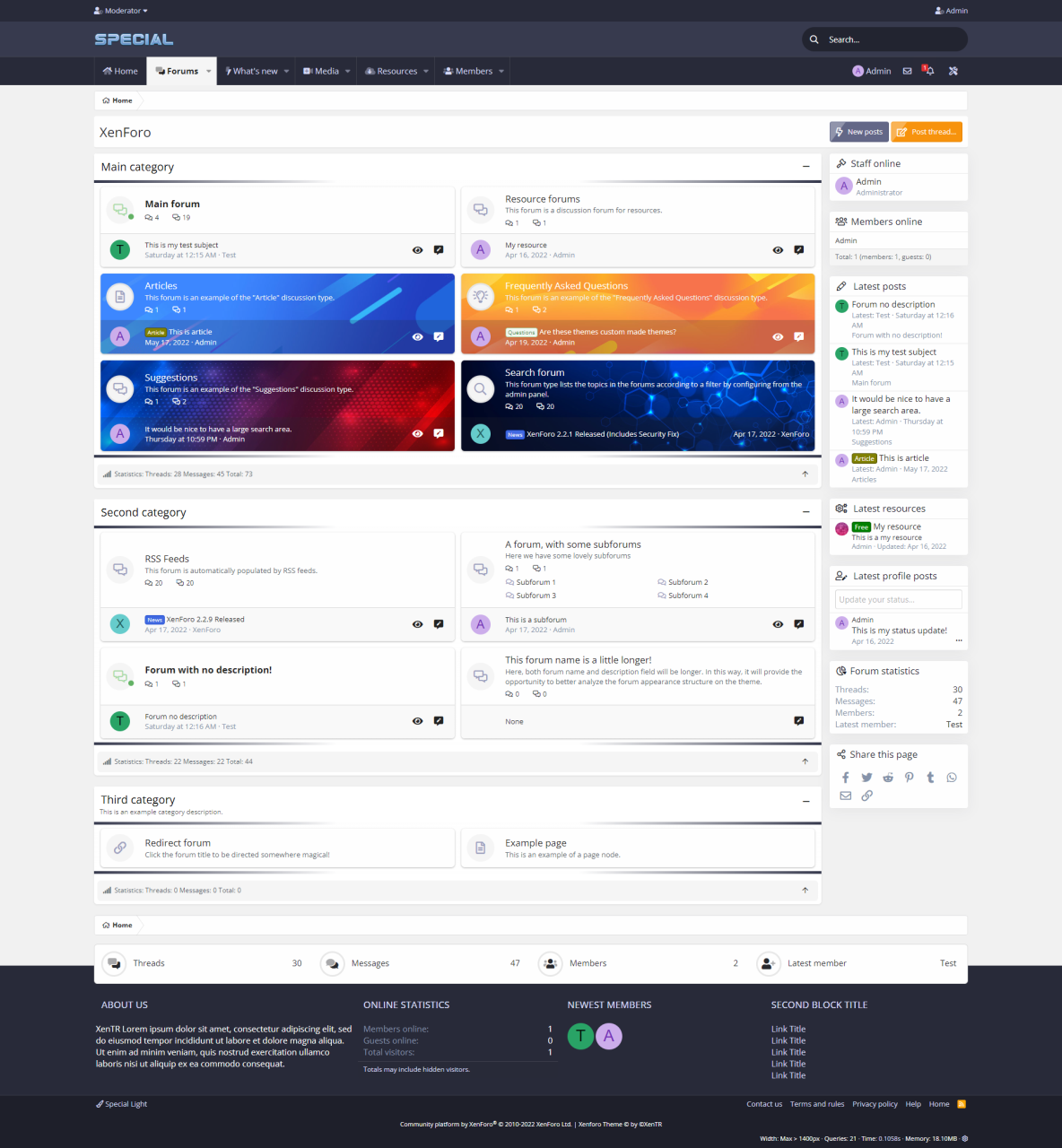Expand the Resources menu arrow

click(426, 71)
